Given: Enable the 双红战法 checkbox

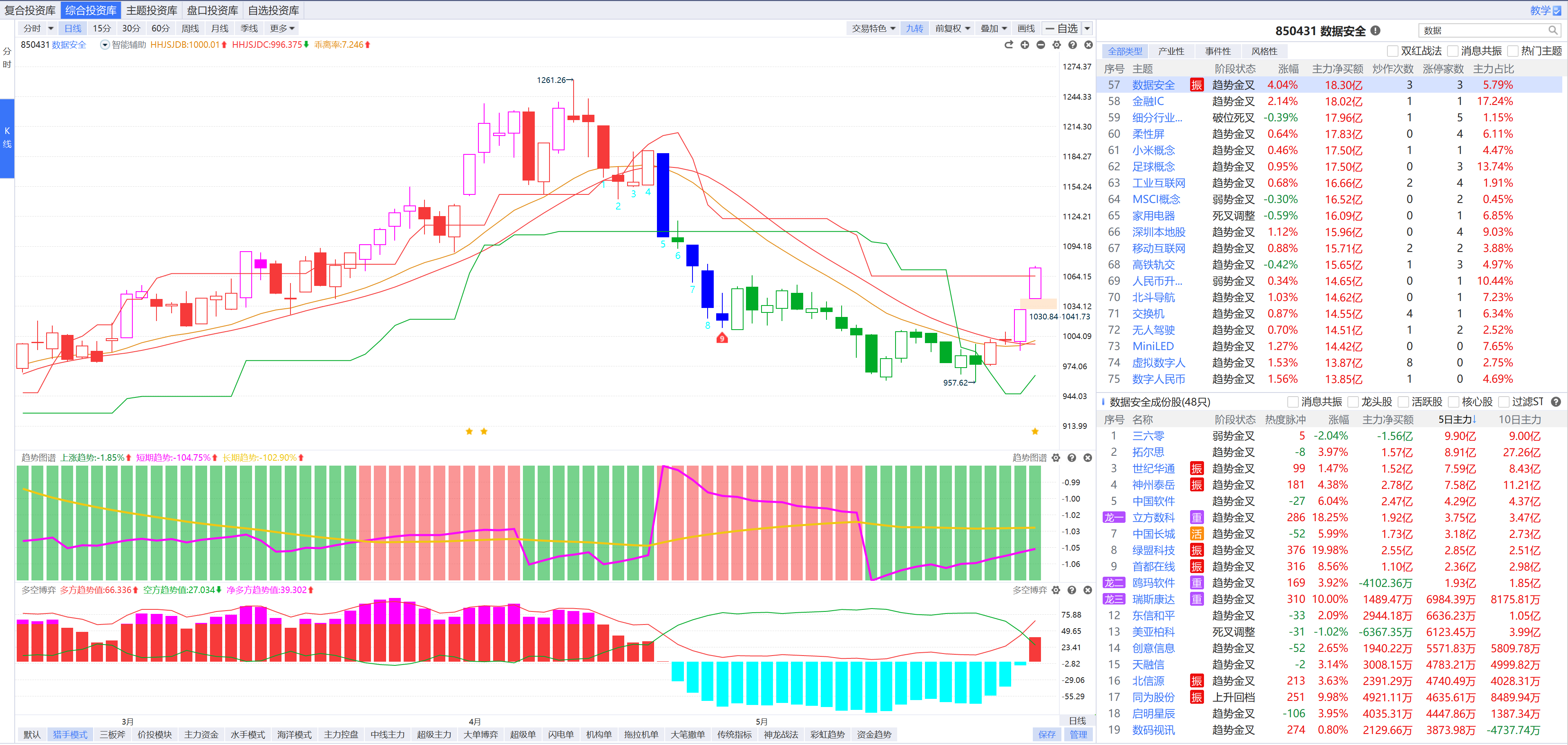Looking at the screenshot, I should click(x=1392, y=51).
